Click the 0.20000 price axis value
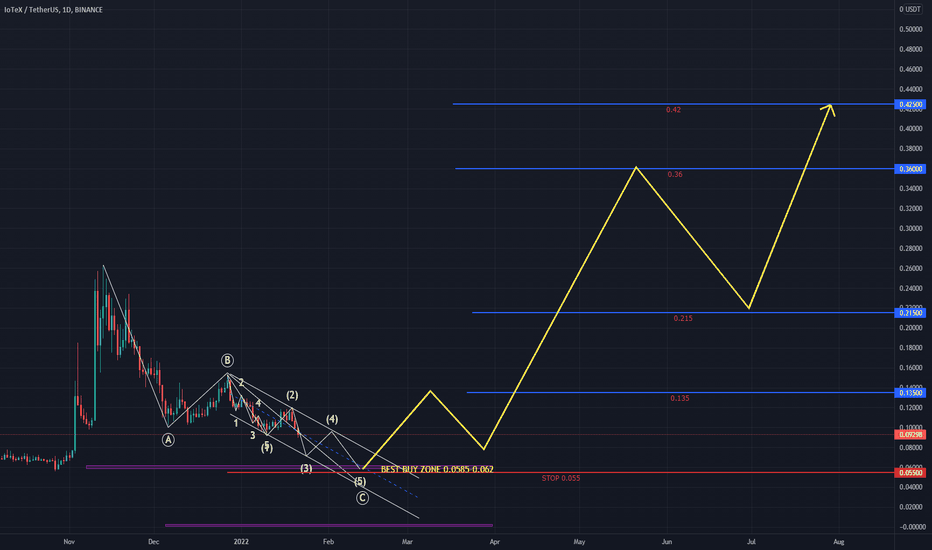 (911, 328)
